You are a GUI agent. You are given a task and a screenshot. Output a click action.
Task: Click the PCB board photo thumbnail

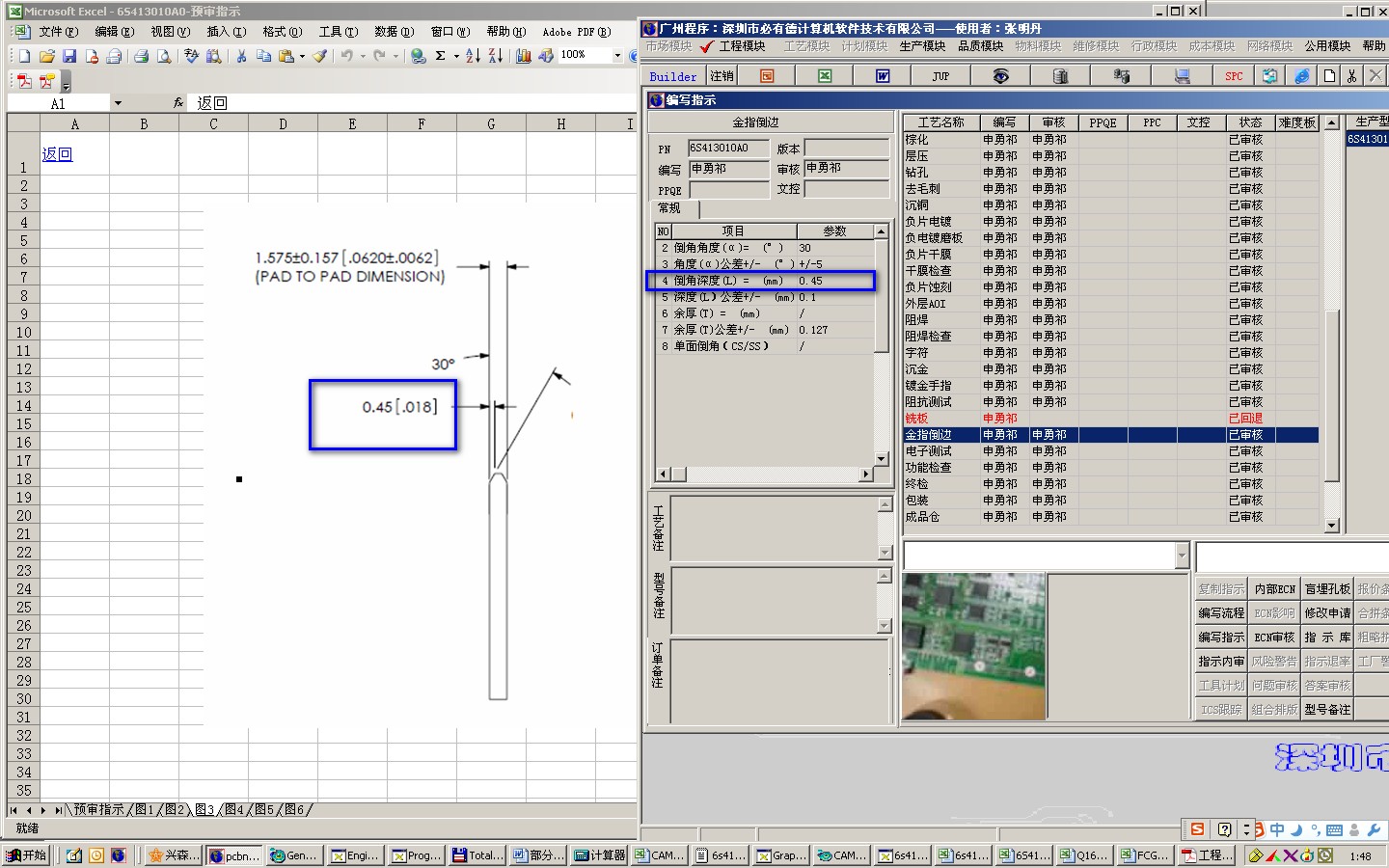[973, 646]
